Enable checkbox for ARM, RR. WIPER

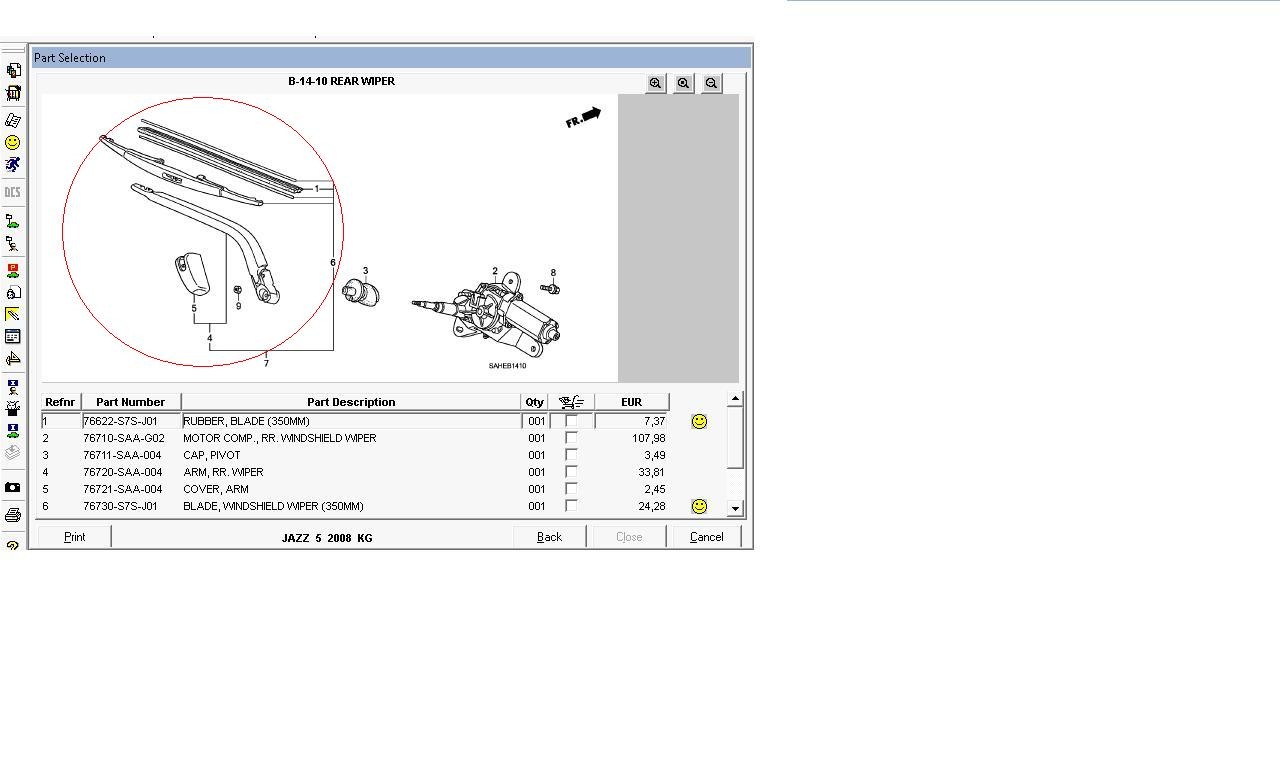coord(571,472)
